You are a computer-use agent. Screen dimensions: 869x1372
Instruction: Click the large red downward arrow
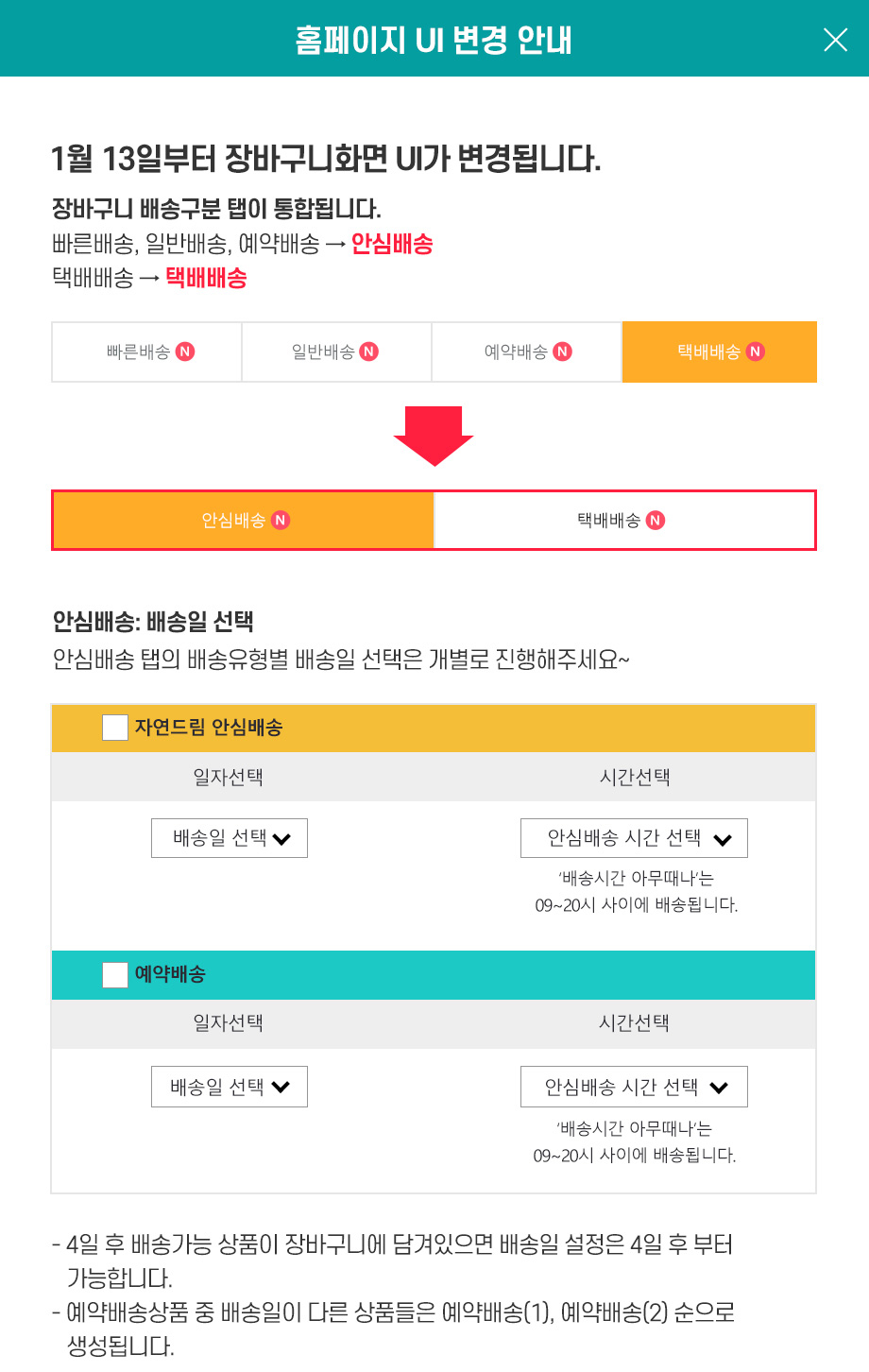434,436
